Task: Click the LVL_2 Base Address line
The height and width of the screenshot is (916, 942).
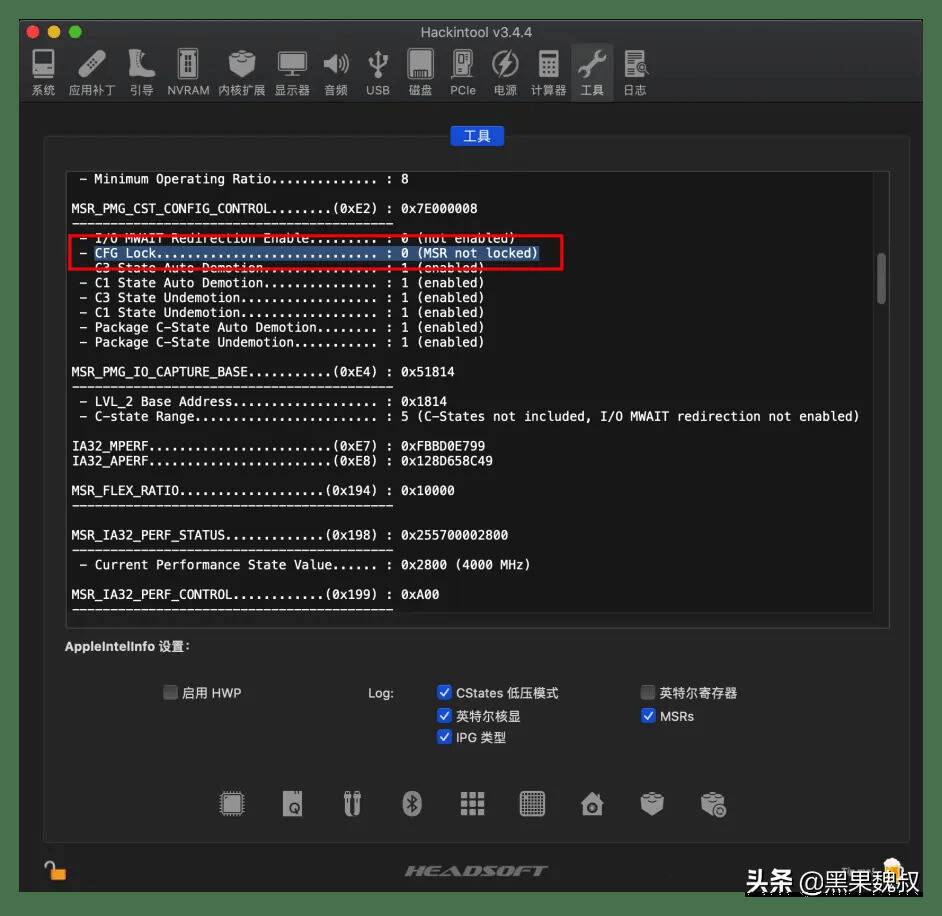Action: [x=263, y=401]
